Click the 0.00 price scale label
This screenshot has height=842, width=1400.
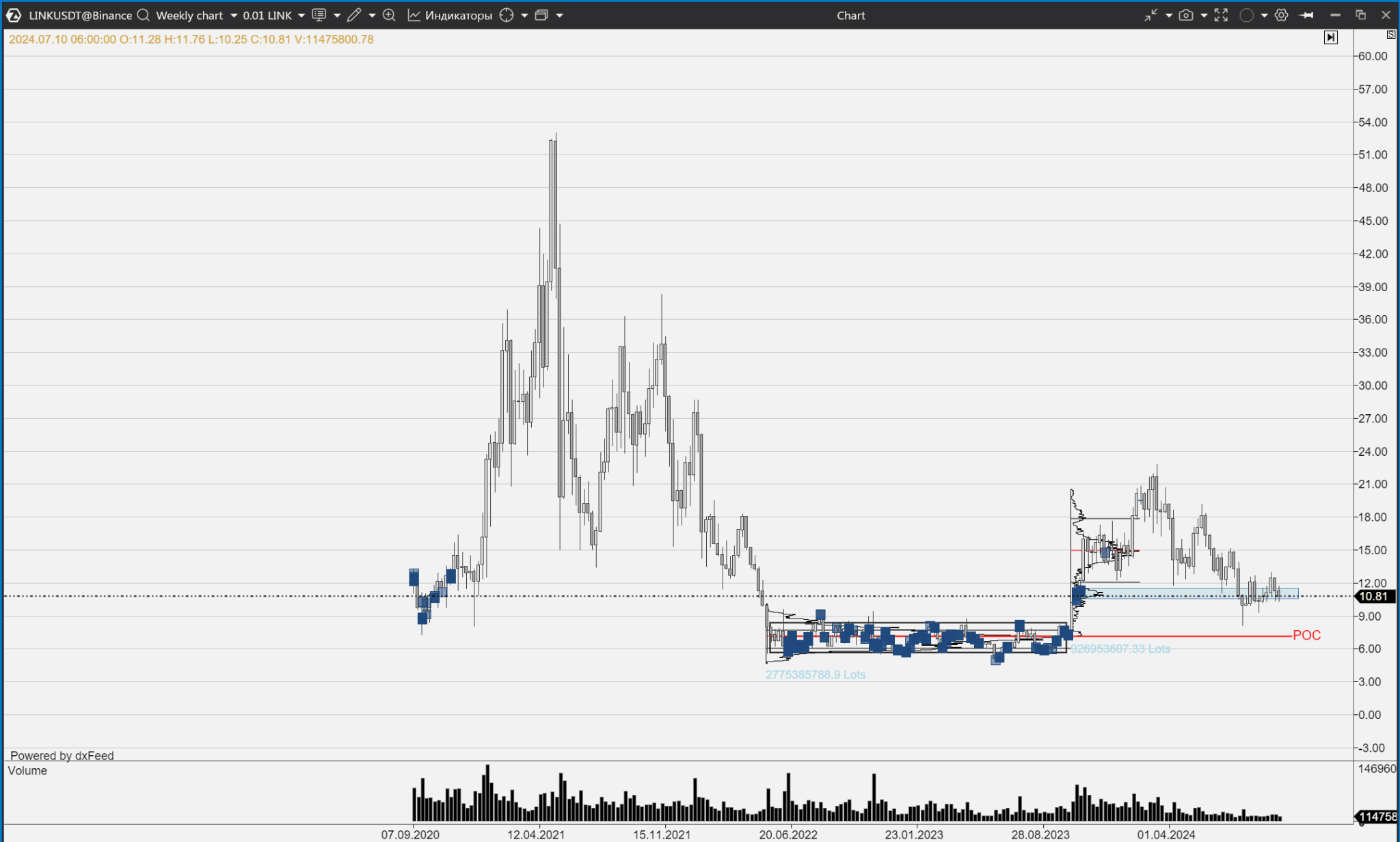pyautogui.click(x=1370, y=715)
